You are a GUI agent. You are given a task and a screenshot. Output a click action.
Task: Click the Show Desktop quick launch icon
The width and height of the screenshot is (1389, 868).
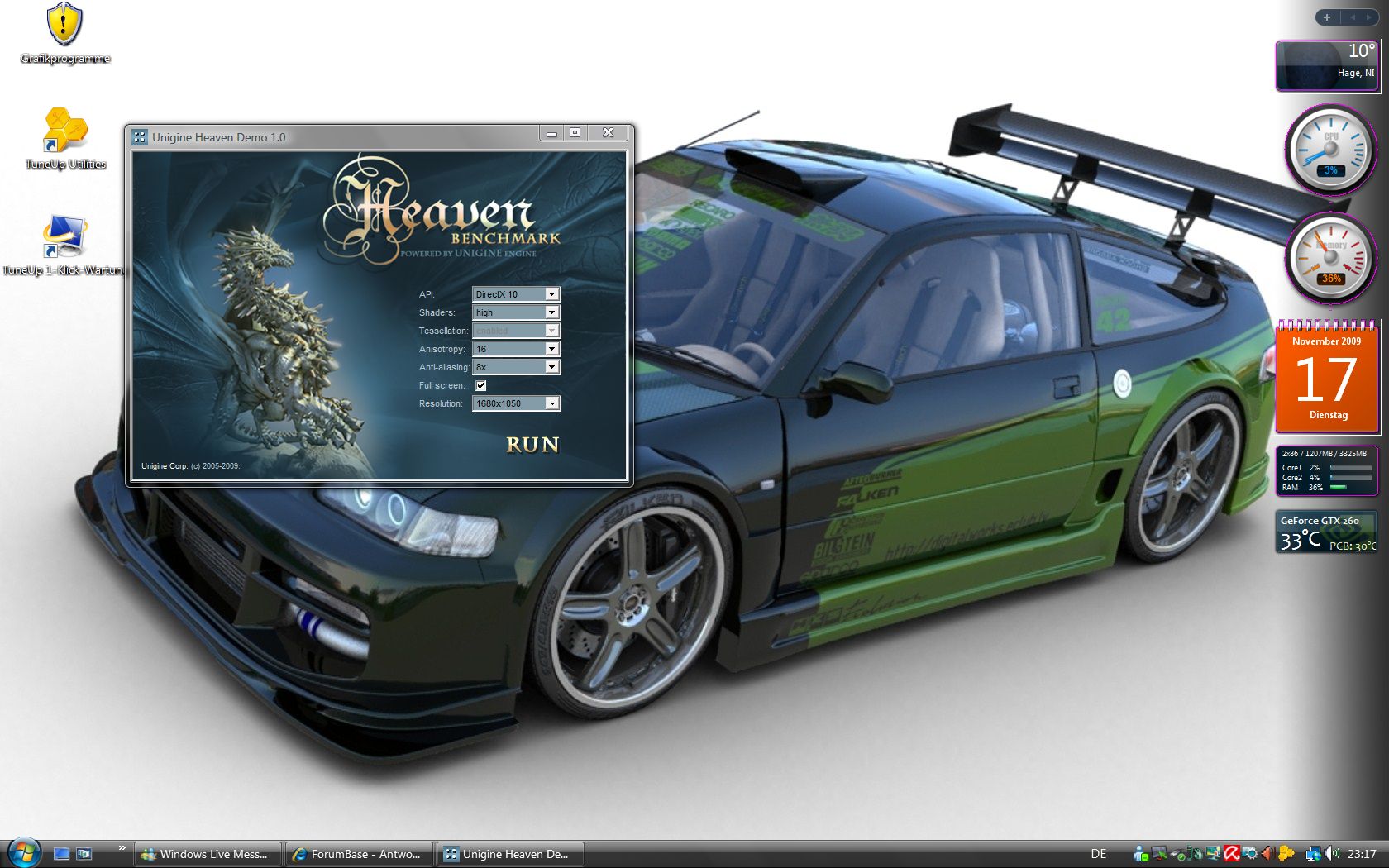point(61,854)
